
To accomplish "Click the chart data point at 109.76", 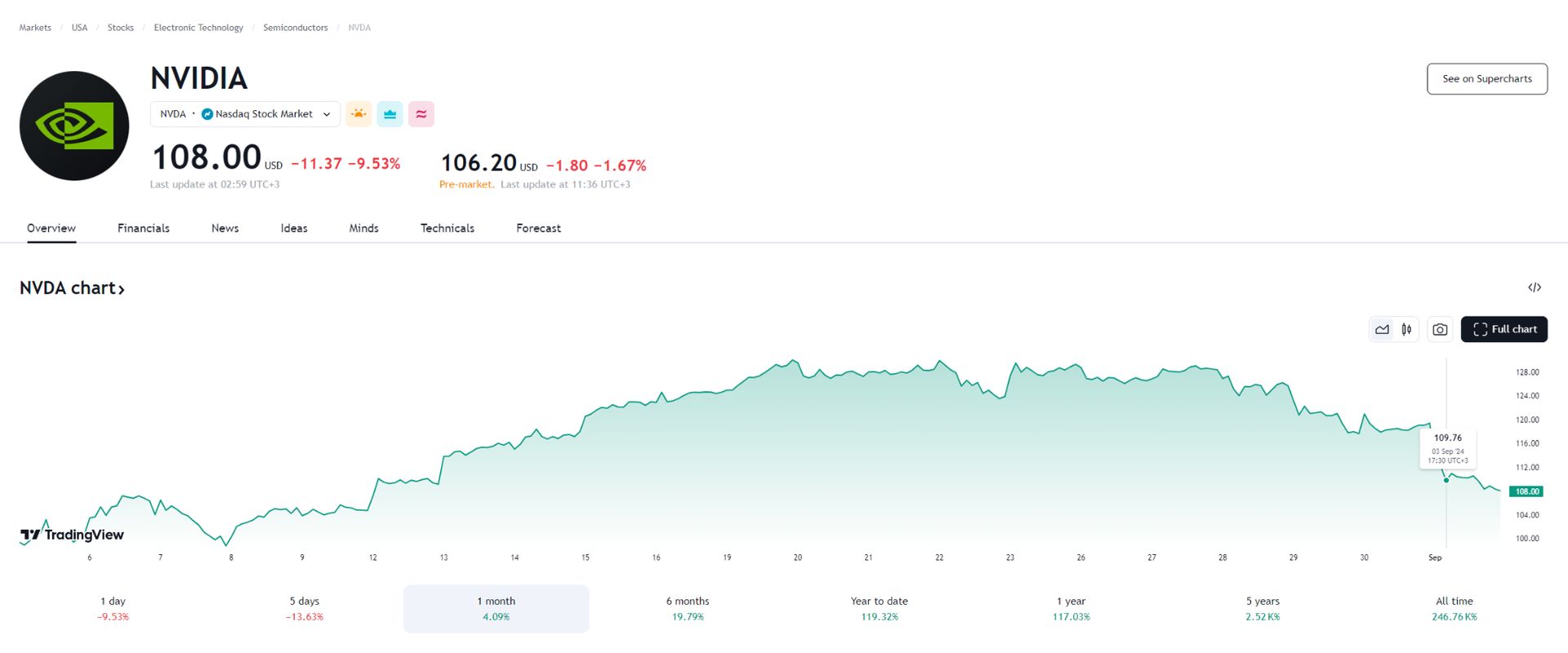I will tap(1446, 480).
